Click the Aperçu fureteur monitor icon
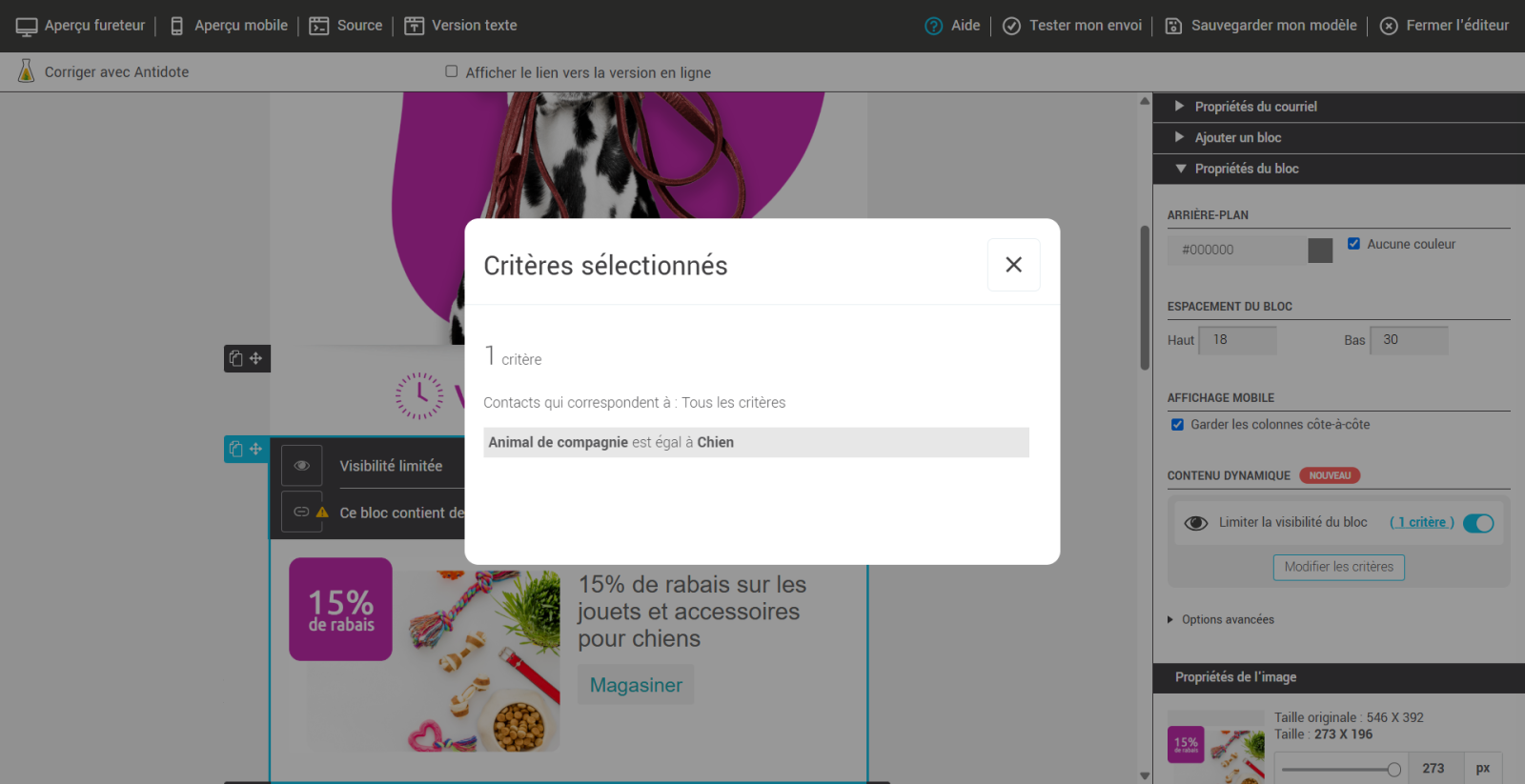The height and width of the screenshot is (784, 1525). point(27,26)
